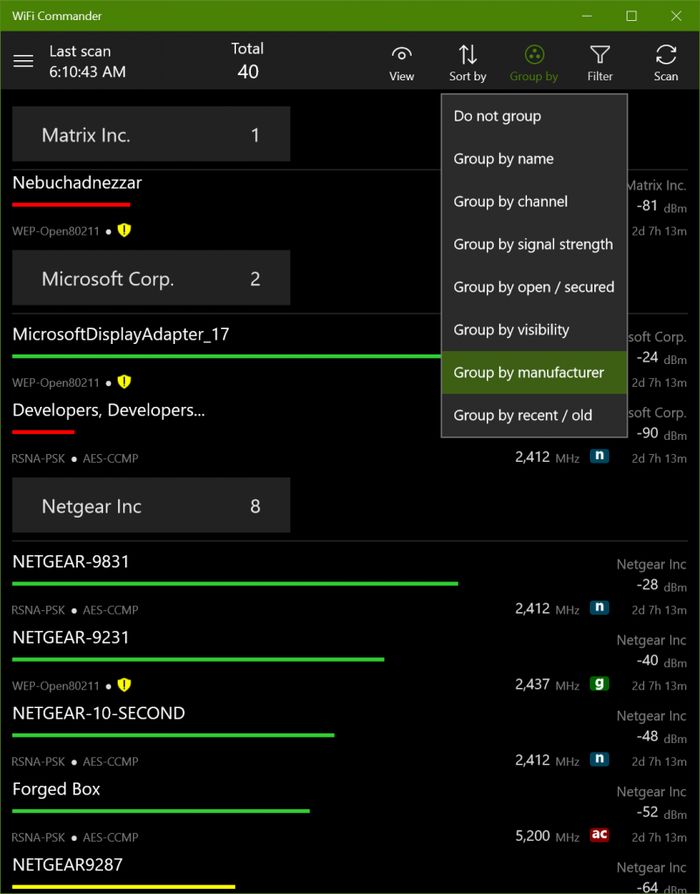Open the hamburger navigation menu

[23, 60]
